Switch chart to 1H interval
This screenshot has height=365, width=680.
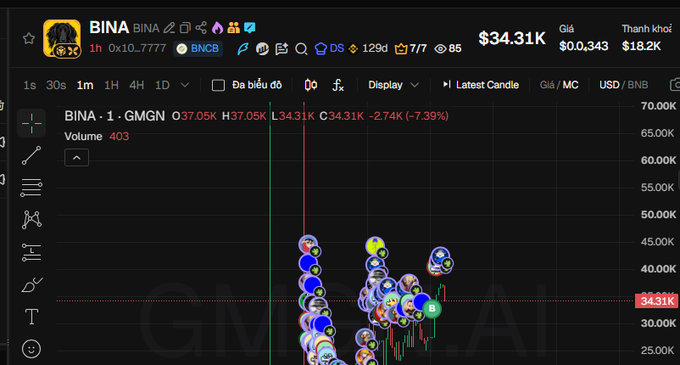pyautogui.click(x=111, y=85)
